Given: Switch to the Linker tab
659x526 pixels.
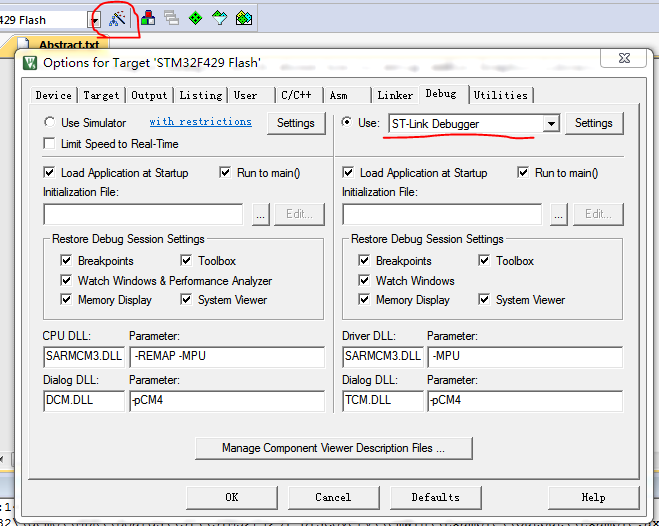Looking at the screenshot, I should pos(395,95).
